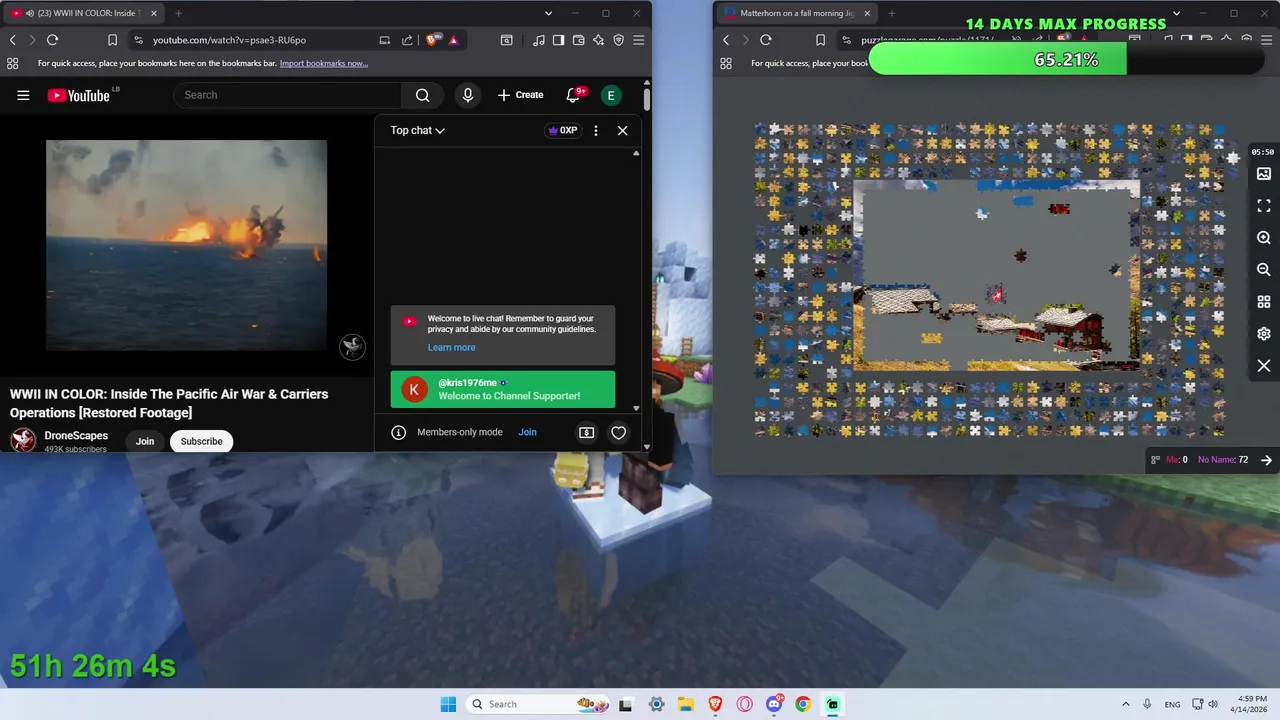Click the WWII video player
The image size is (1280, 720).
click(186, 245)
